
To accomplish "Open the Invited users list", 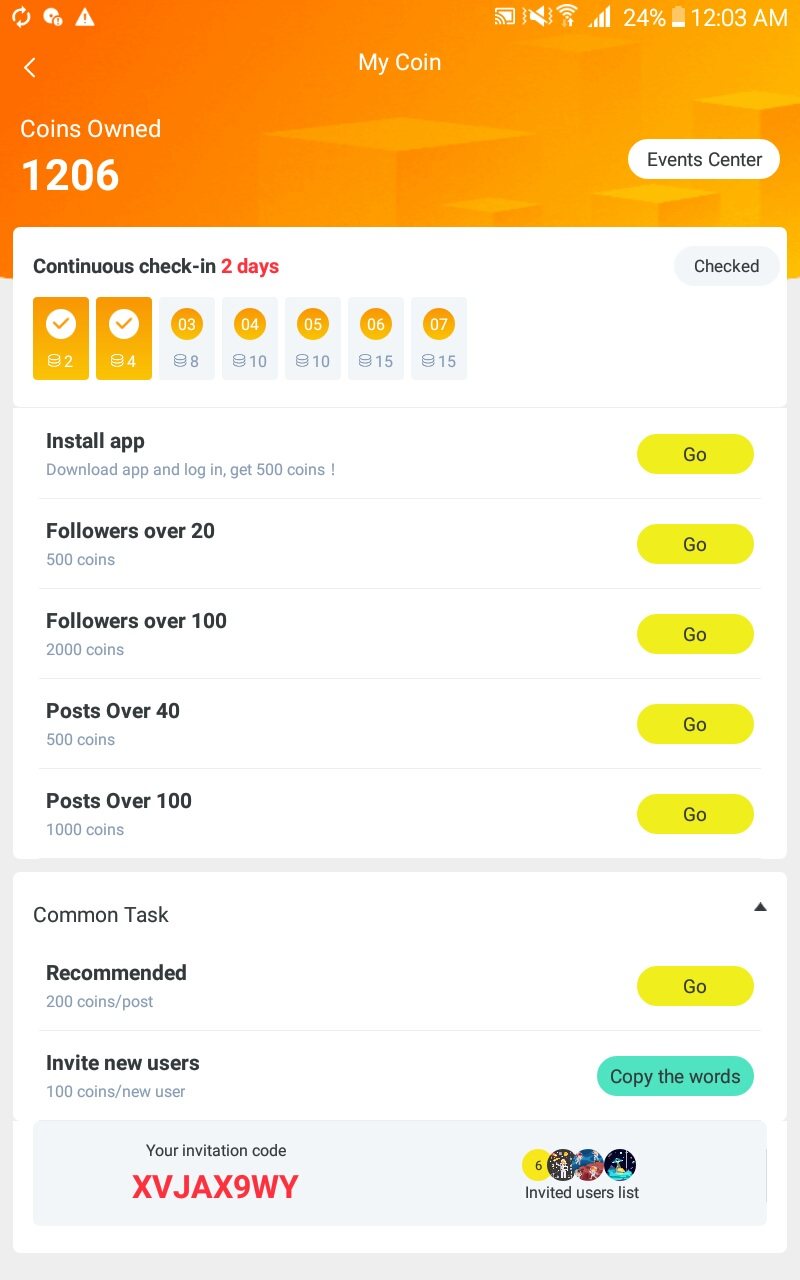I will coord(582,1192).
